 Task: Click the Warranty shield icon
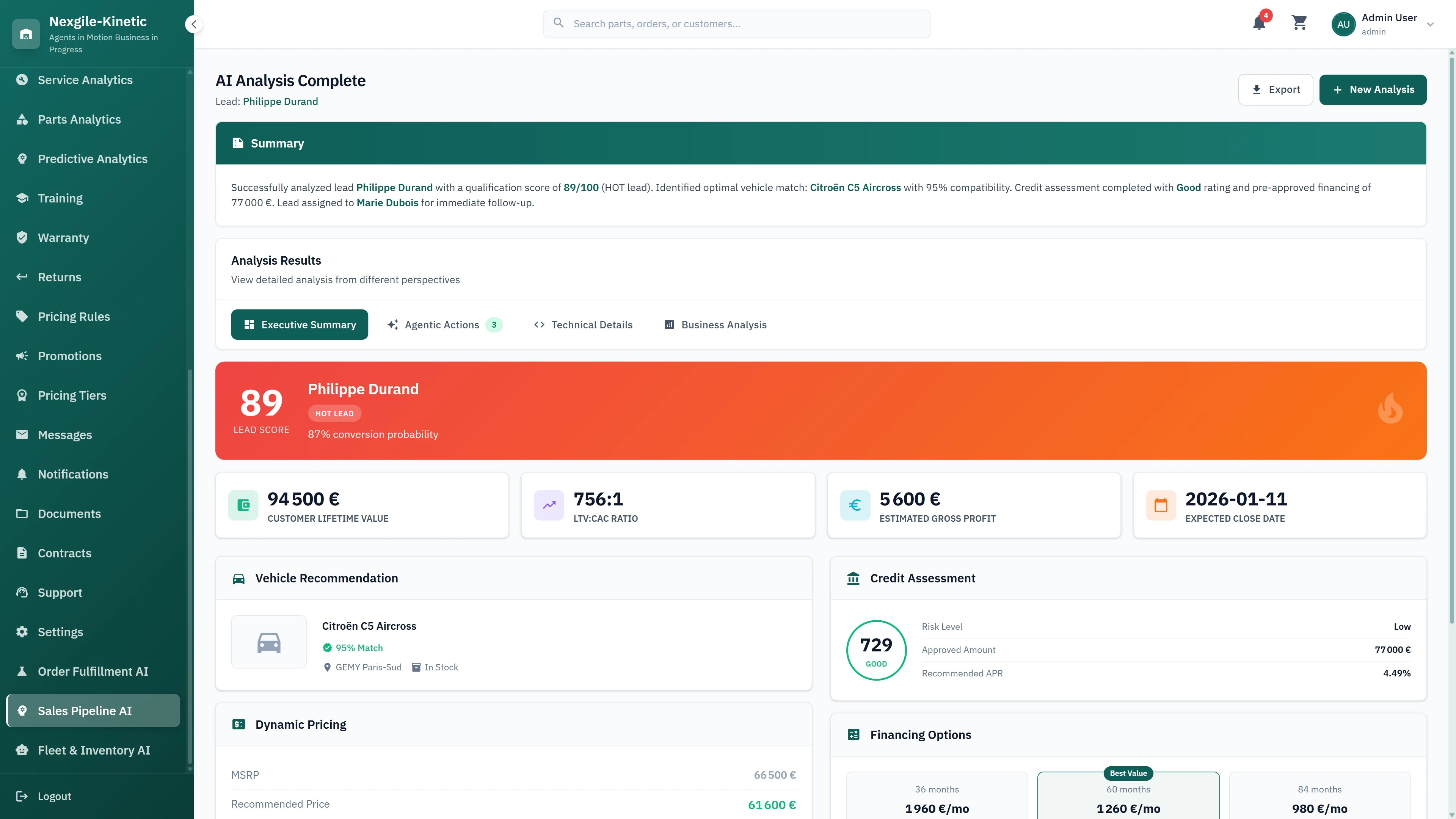pos(22,237)
